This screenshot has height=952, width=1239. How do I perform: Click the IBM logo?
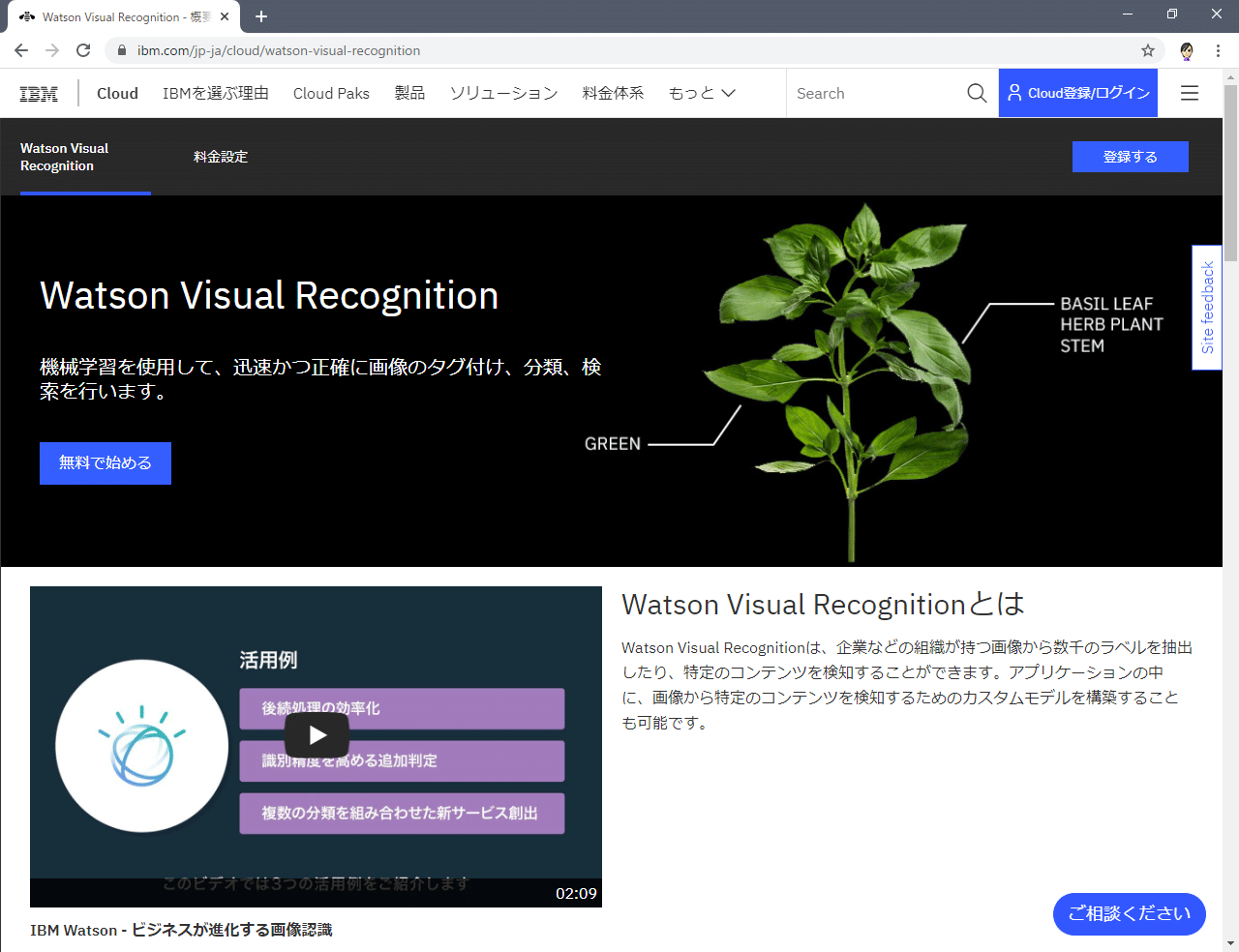(38, 93)
